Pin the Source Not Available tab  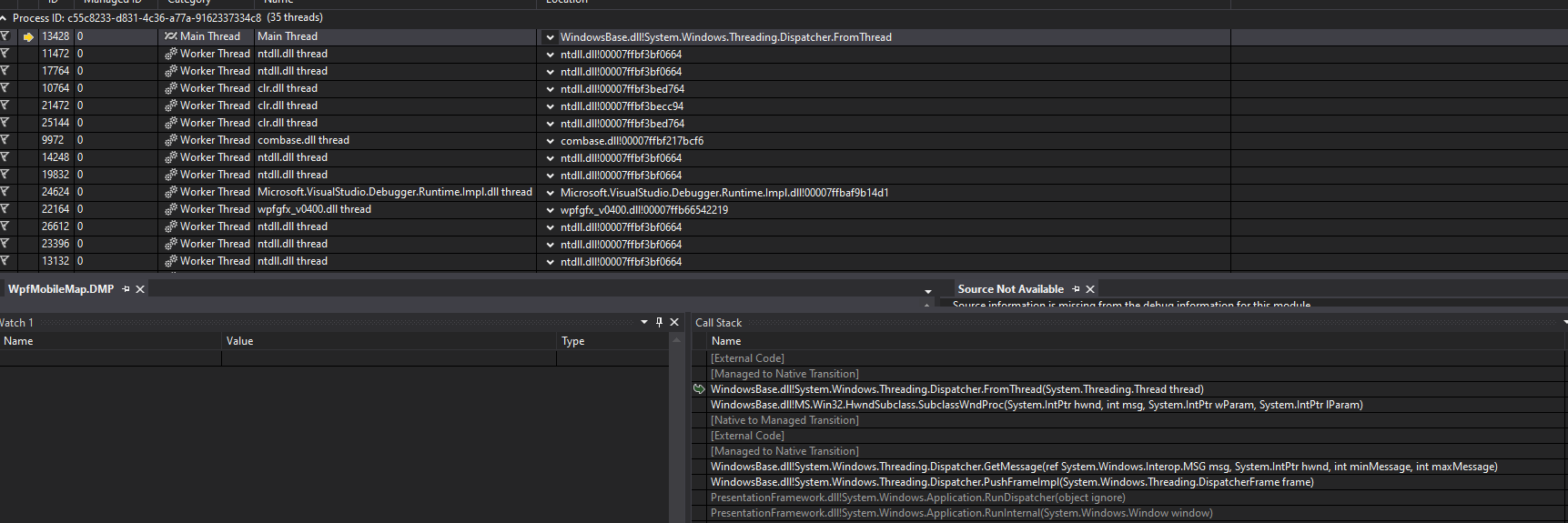[1076, 289]
